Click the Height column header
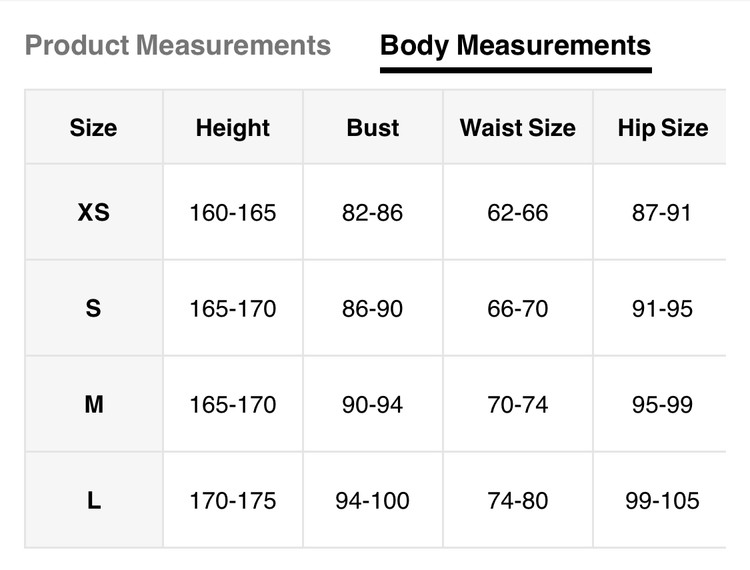The image size is (750, 570). point(233,128)
